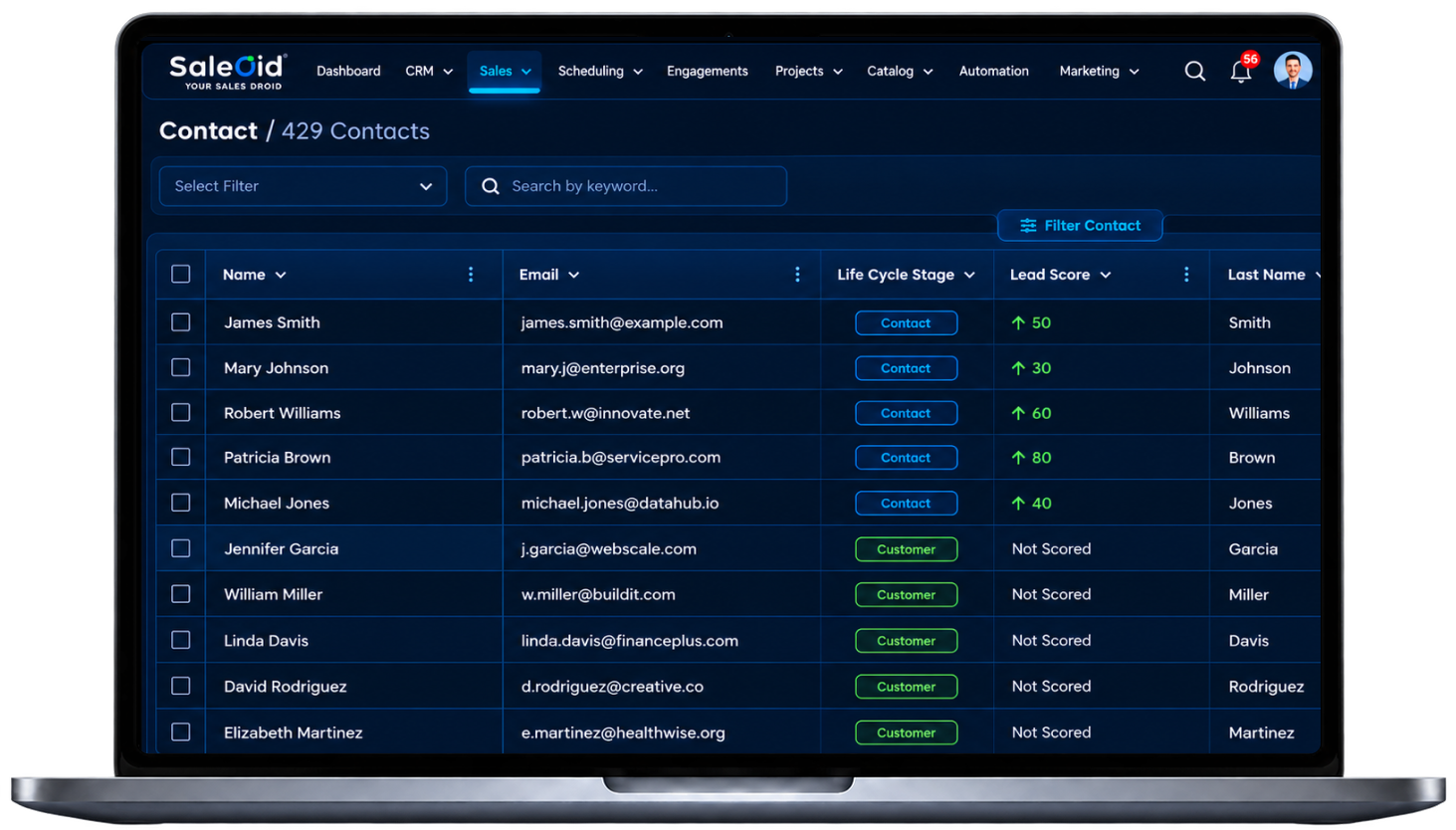Expand the Name column sort chevron
Screen dimensions: 1456x830
coord(281,275)
